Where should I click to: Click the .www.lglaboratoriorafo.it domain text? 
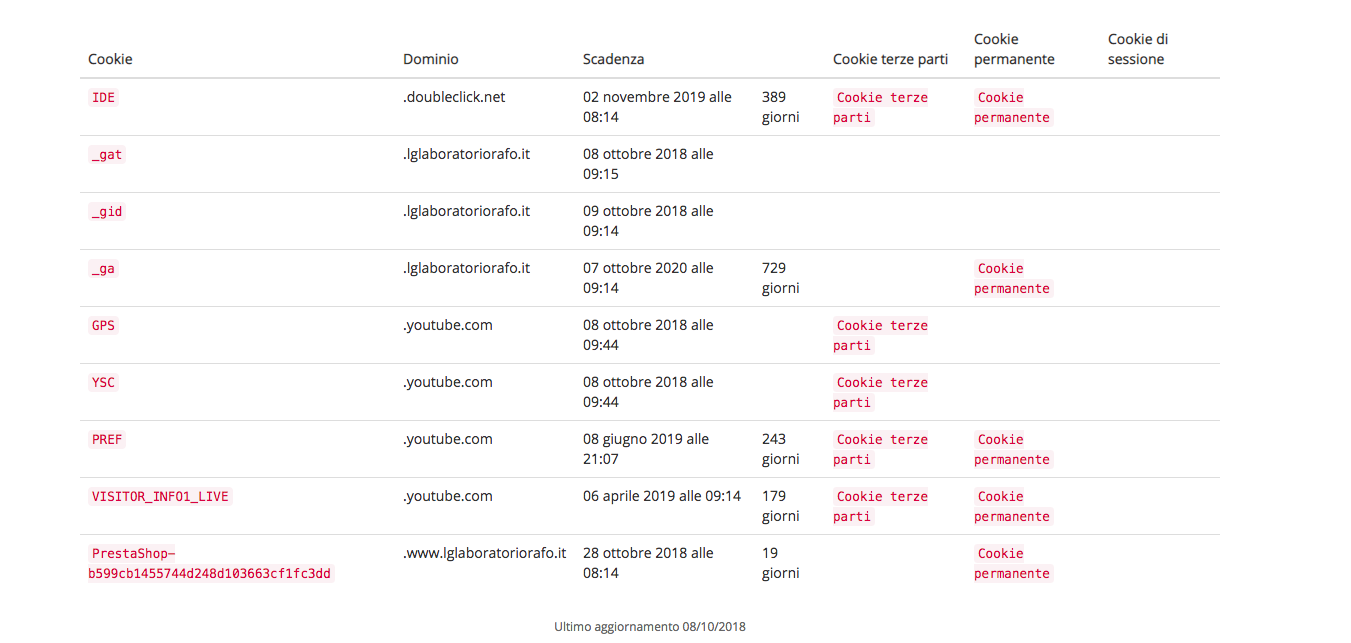(x=485, y=553)
